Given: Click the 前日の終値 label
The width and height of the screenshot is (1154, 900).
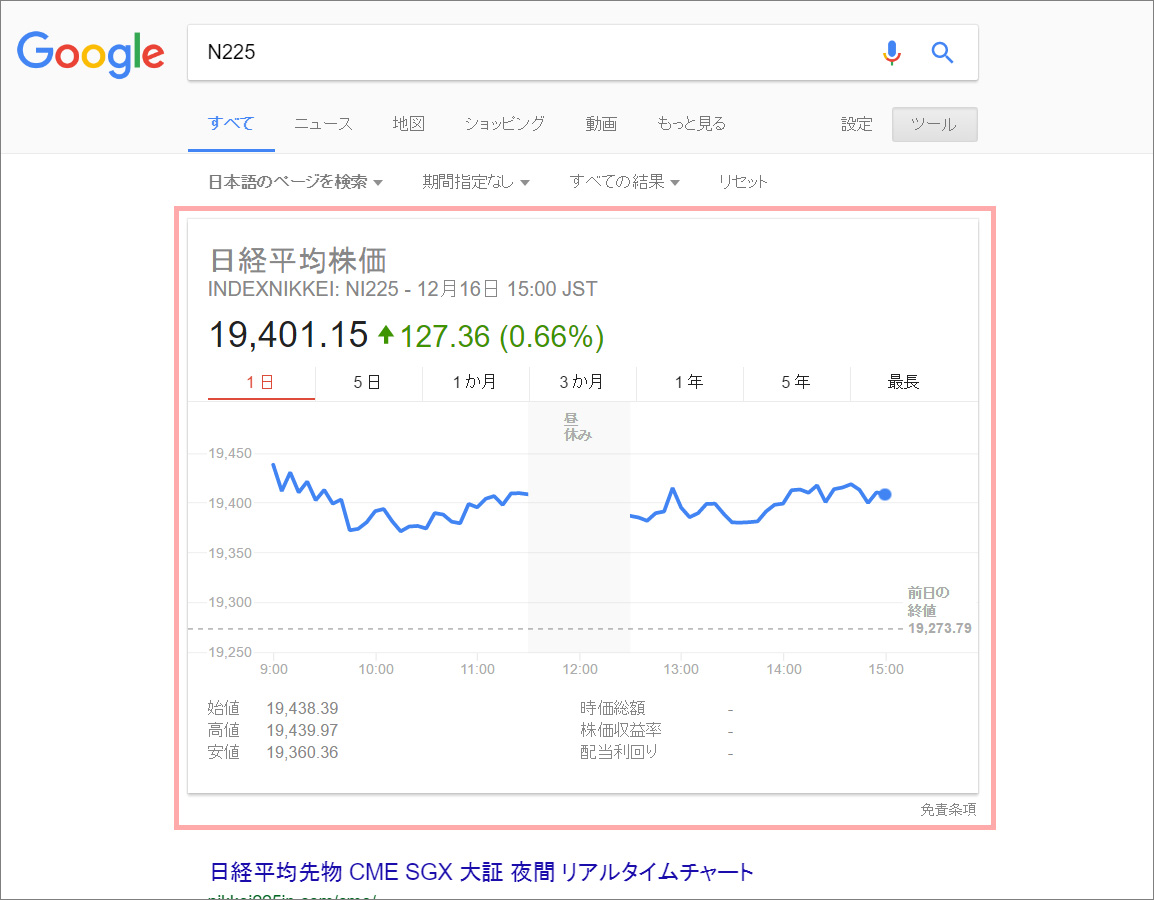Looking at the screenshot, I should click(928, 601).
